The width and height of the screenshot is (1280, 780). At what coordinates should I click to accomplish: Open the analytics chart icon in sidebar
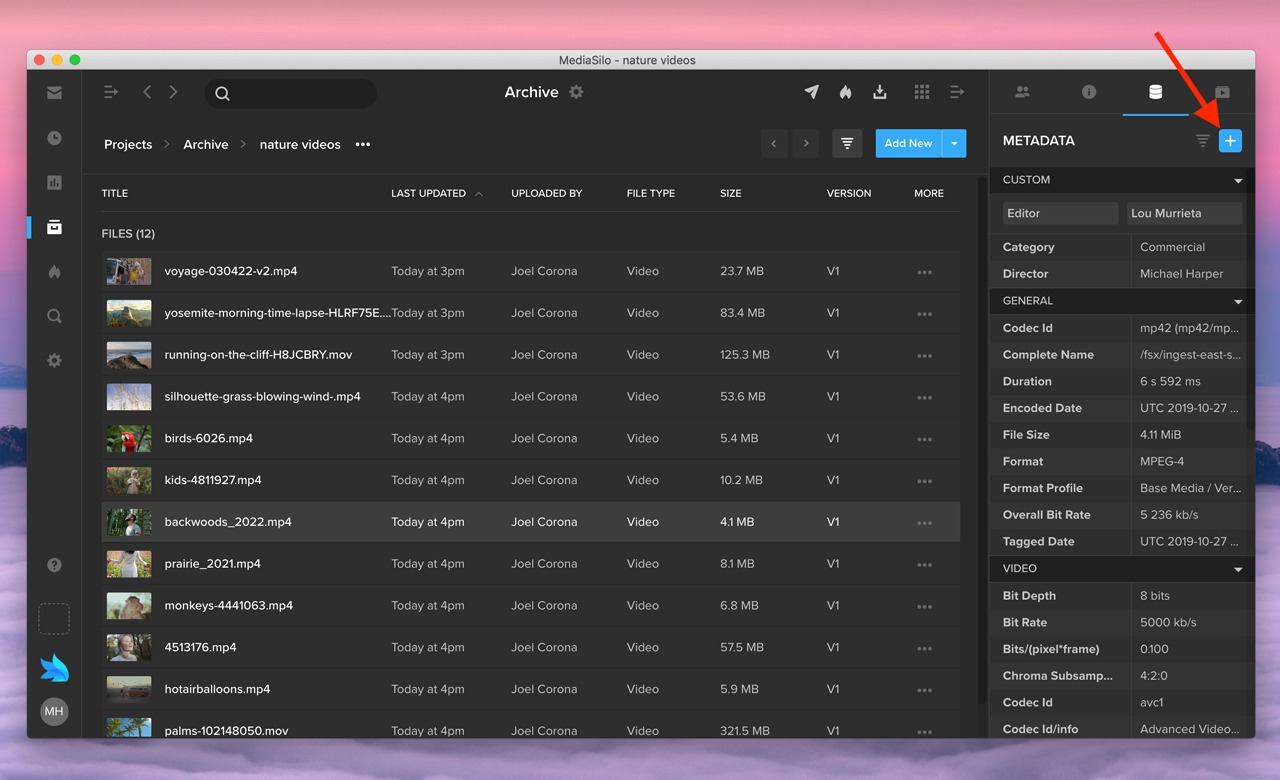pos(54,182)
